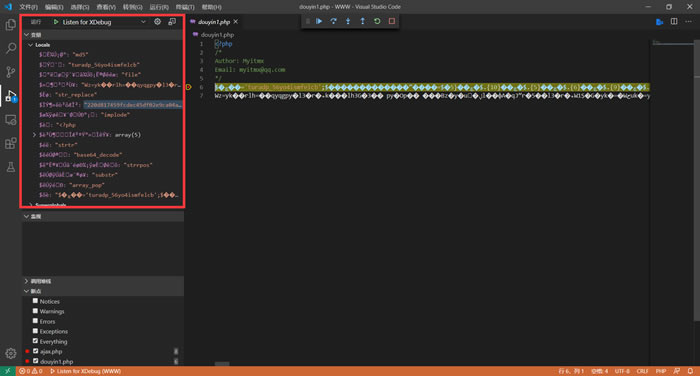Toggle the Exceptions breakpoint checkbox
The height and width of the screenshot is (376, 700).
[x=35, y=331]
